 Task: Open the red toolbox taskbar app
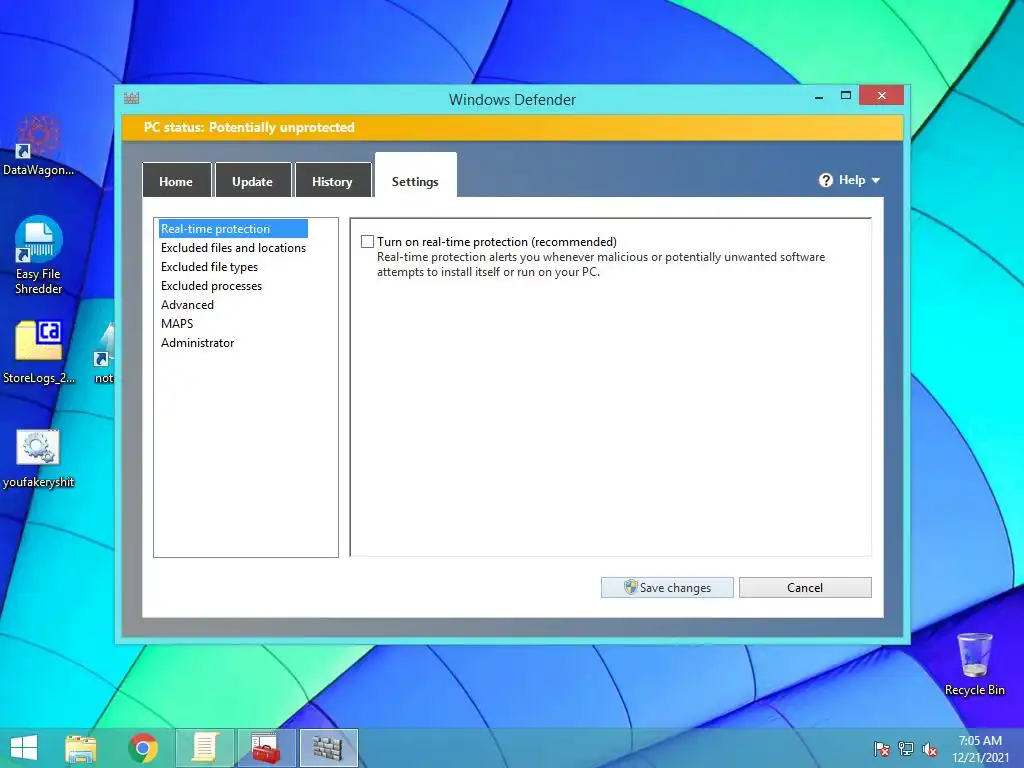[x=266, y=748]
